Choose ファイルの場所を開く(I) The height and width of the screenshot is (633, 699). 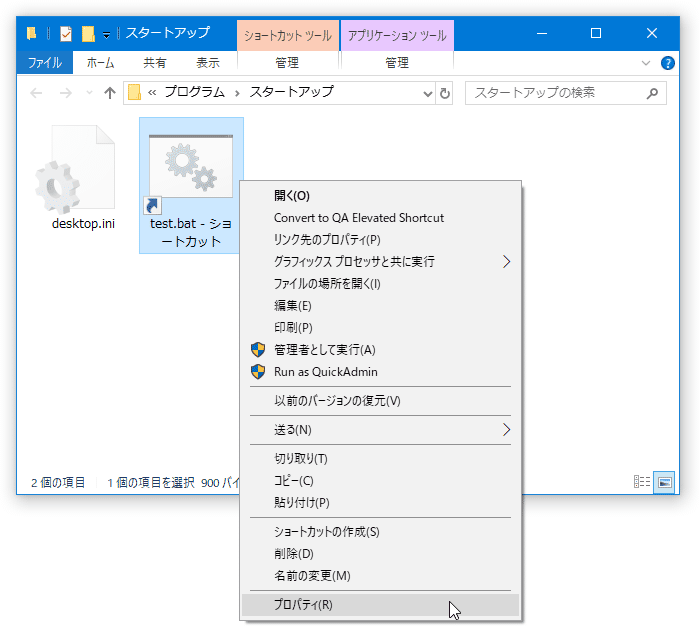coord(380,284)
